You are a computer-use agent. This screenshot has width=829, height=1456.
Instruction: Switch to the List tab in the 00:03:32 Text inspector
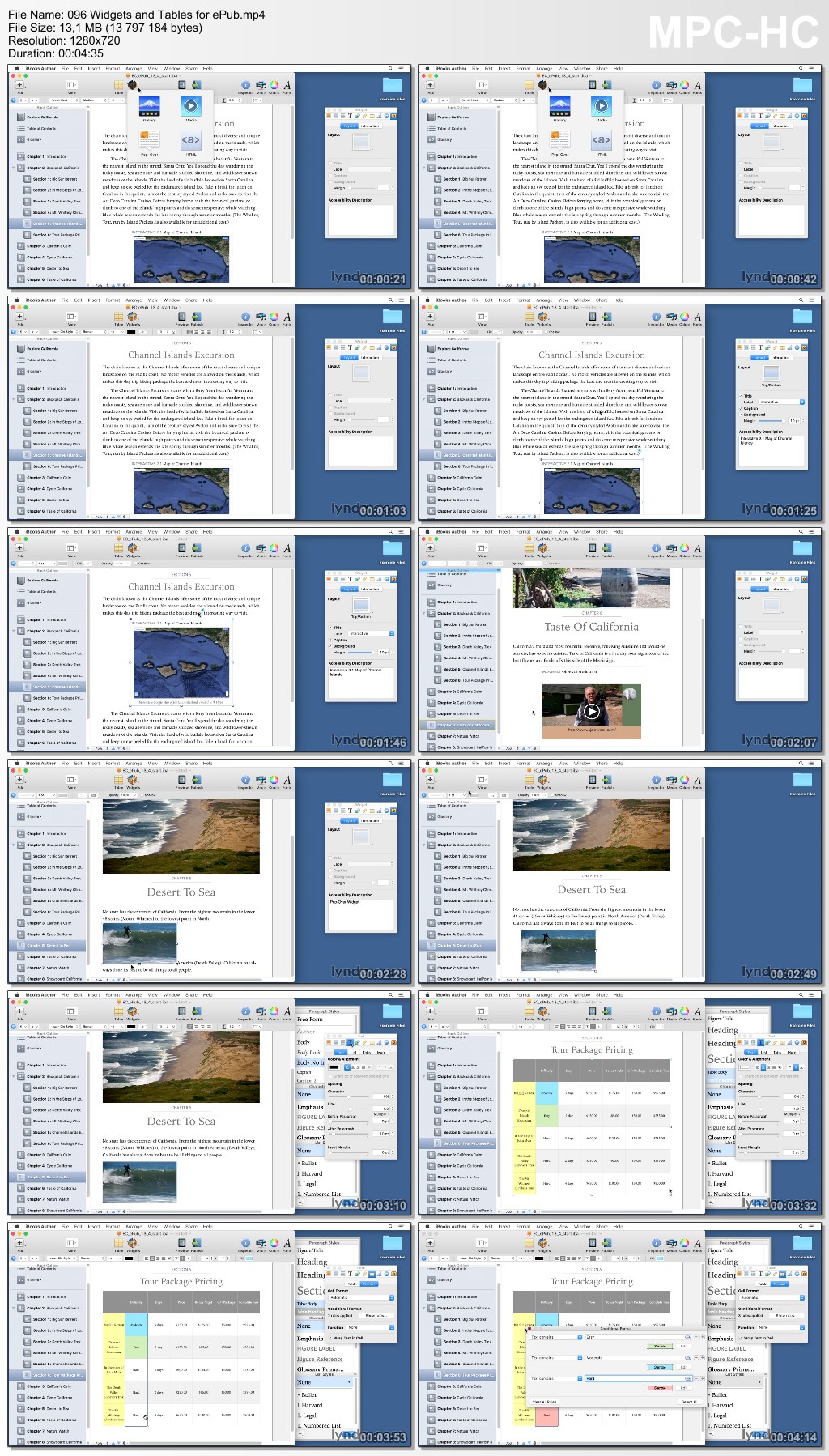[763, 1052]
